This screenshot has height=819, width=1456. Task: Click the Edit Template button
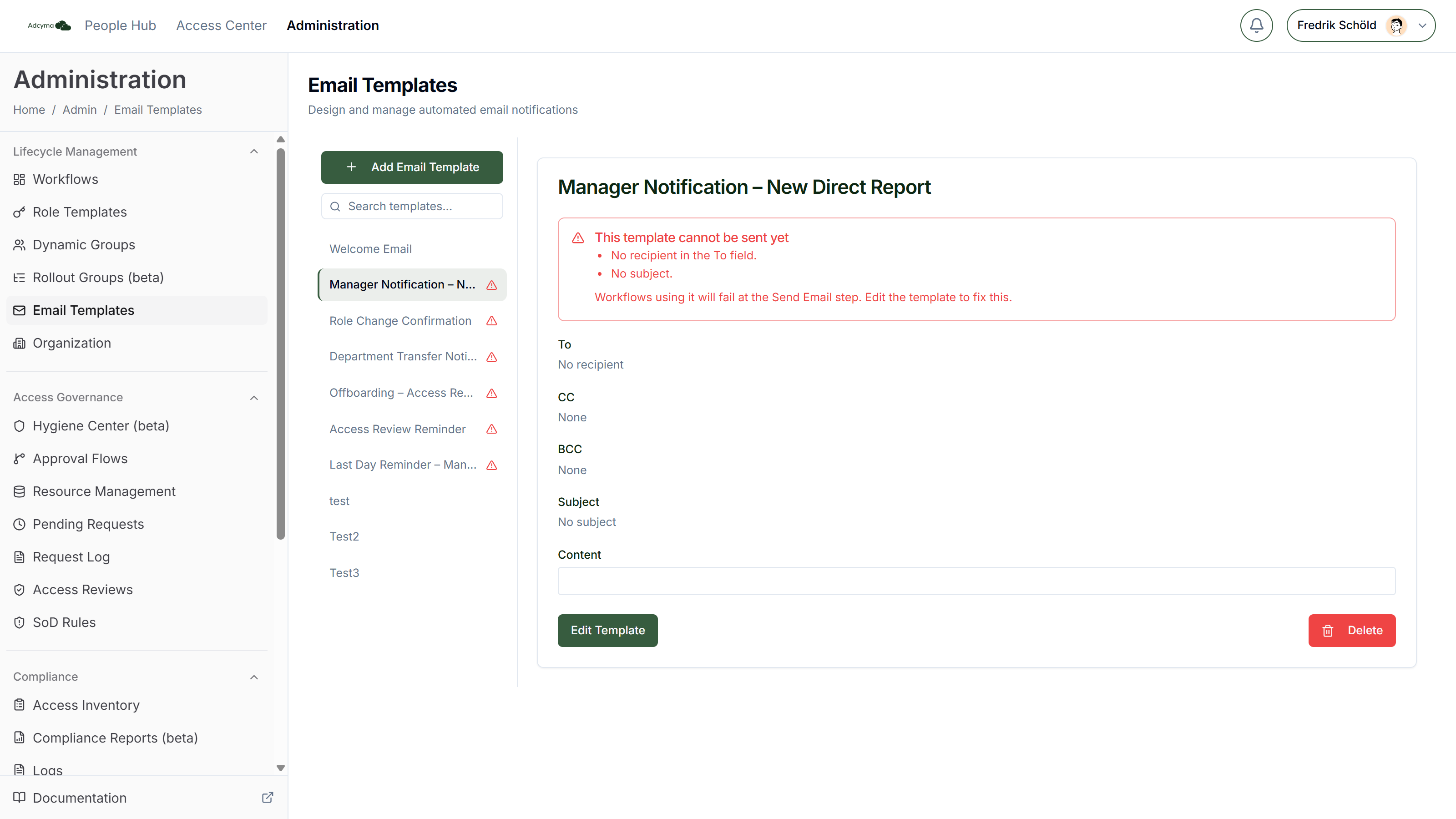[607, 630]
